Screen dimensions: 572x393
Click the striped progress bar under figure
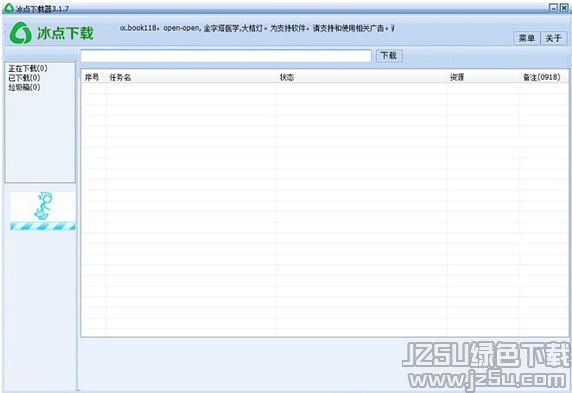43,226
